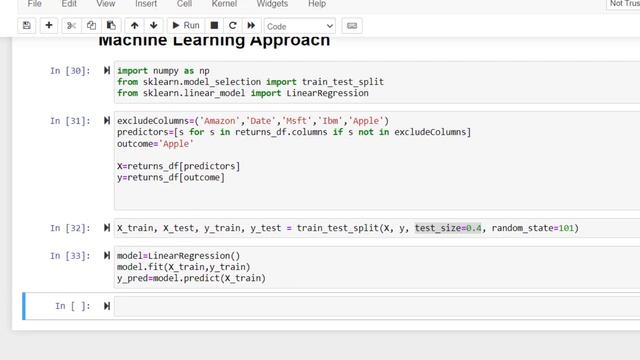The width and height of the screenshot is (640, 360).
Task: Select the In [33] prompt label
Action: [70, 256]
